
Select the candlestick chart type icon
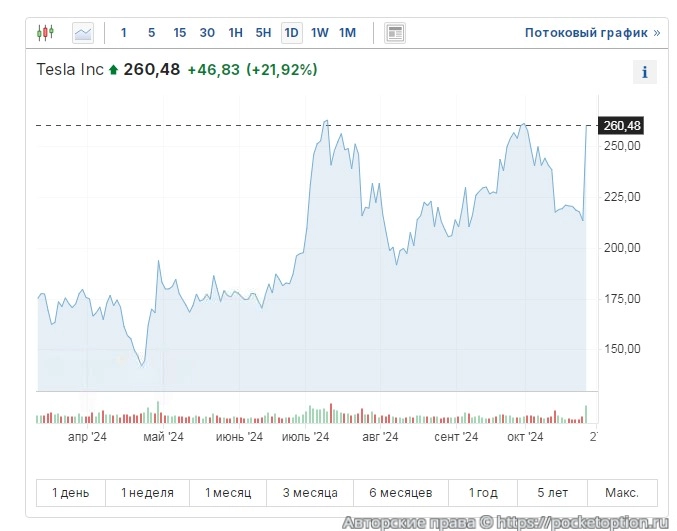tap(44, 33)
